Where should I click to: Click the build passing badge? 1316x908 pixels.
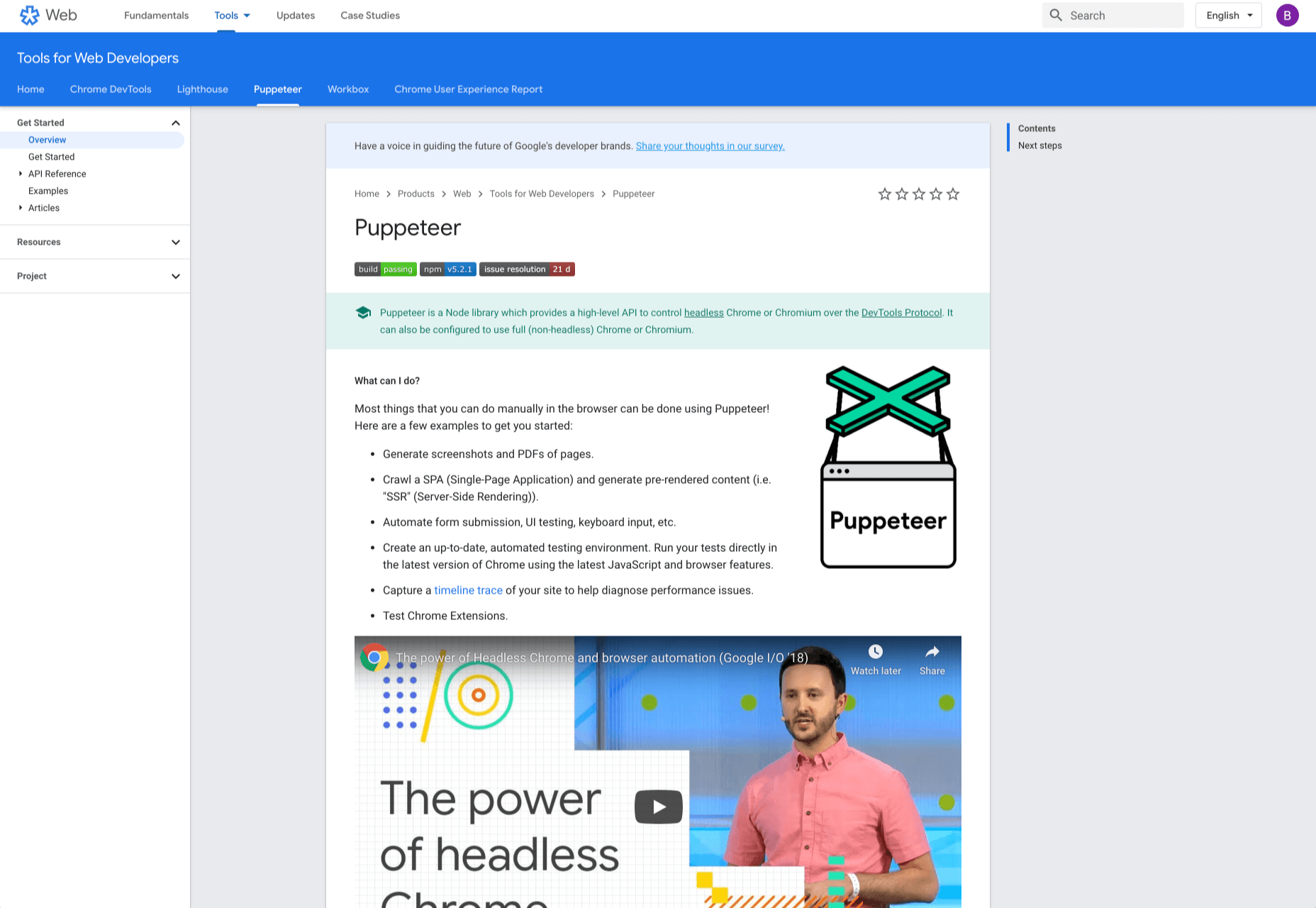(385, 270)
